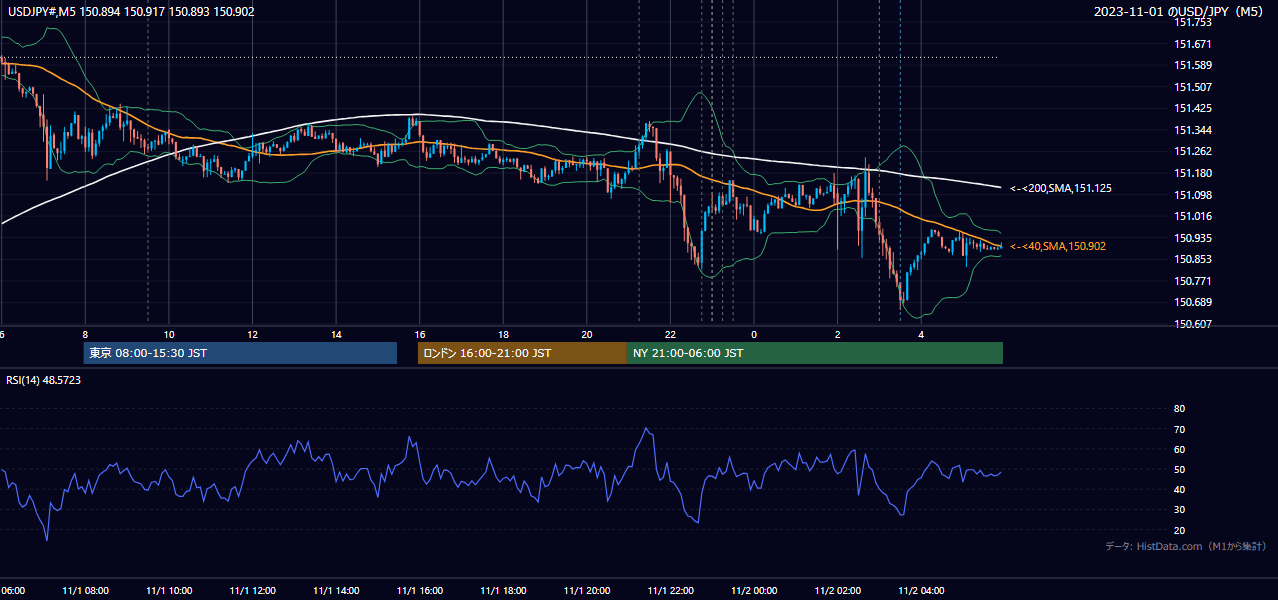
Task: Select price axis value 151.589
Action: (1193, 66)
